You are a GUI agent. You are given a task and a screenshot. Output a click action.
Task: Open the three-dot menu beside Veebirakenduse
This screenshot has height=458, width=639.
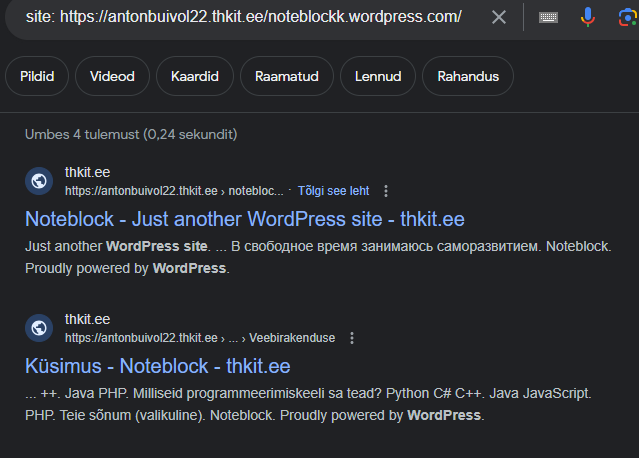pyautogui.click(x=352, y=338)
